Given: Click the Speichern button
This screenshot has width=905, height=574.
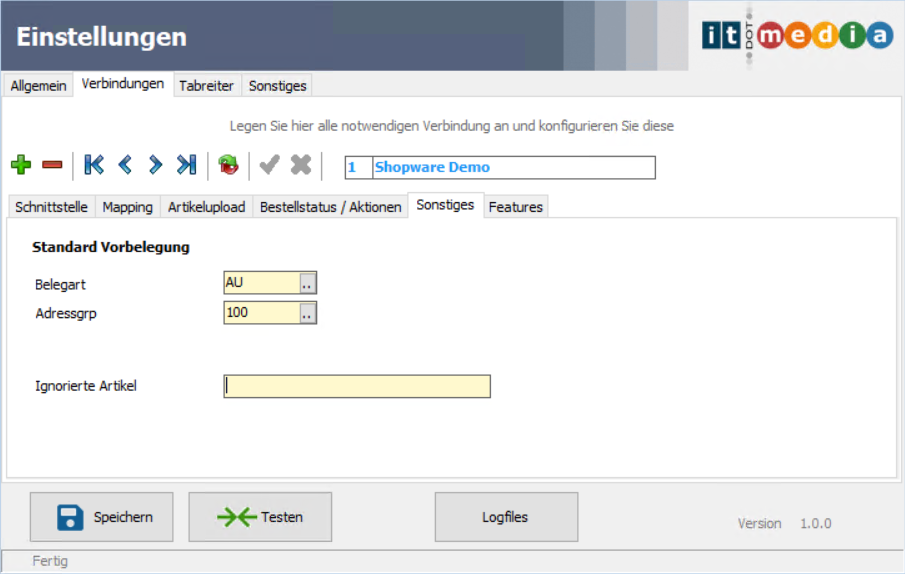Looking at the screenshot, I should point(101,517).
